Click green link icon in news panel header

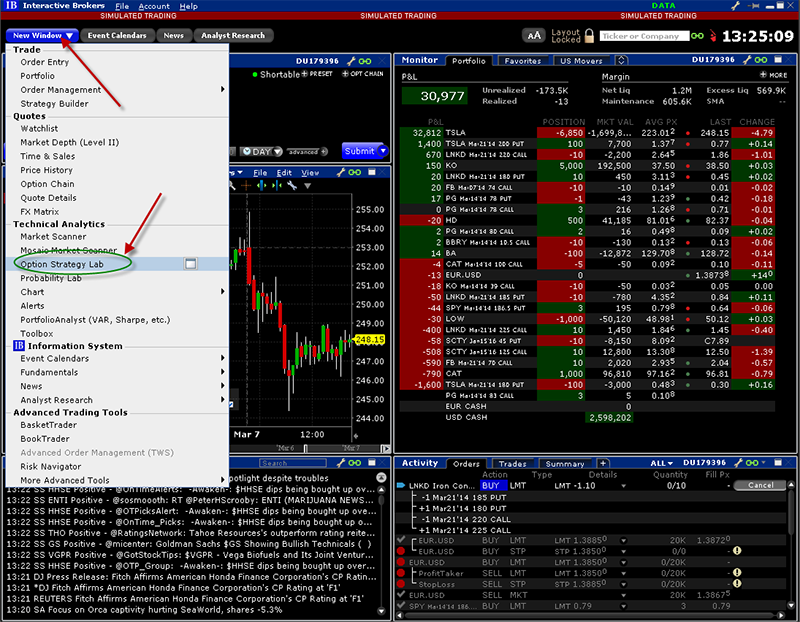355,463
